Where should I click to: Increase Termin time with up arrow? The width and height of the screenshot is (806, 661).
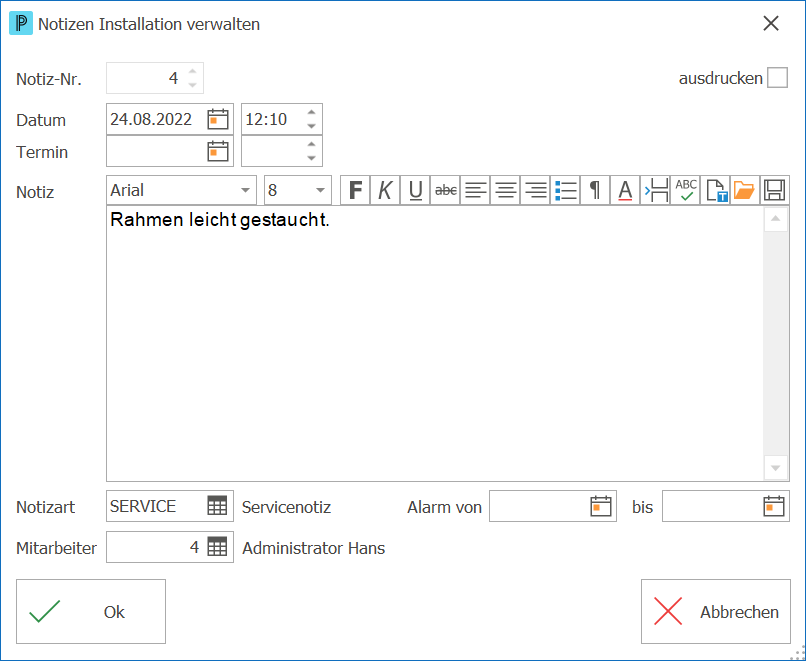312,144
